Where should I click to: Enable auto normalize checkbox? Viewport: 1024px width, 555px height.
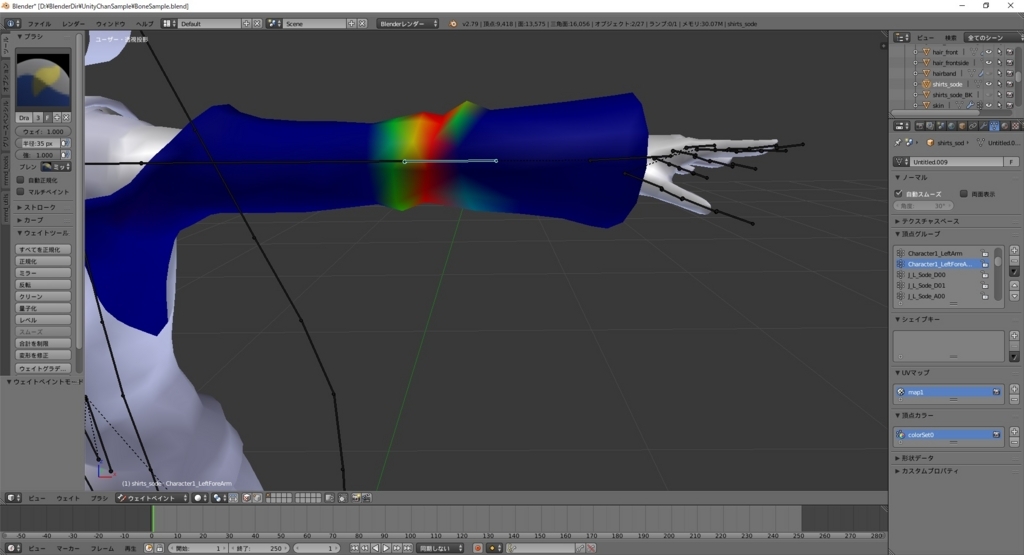pos(20,180)
